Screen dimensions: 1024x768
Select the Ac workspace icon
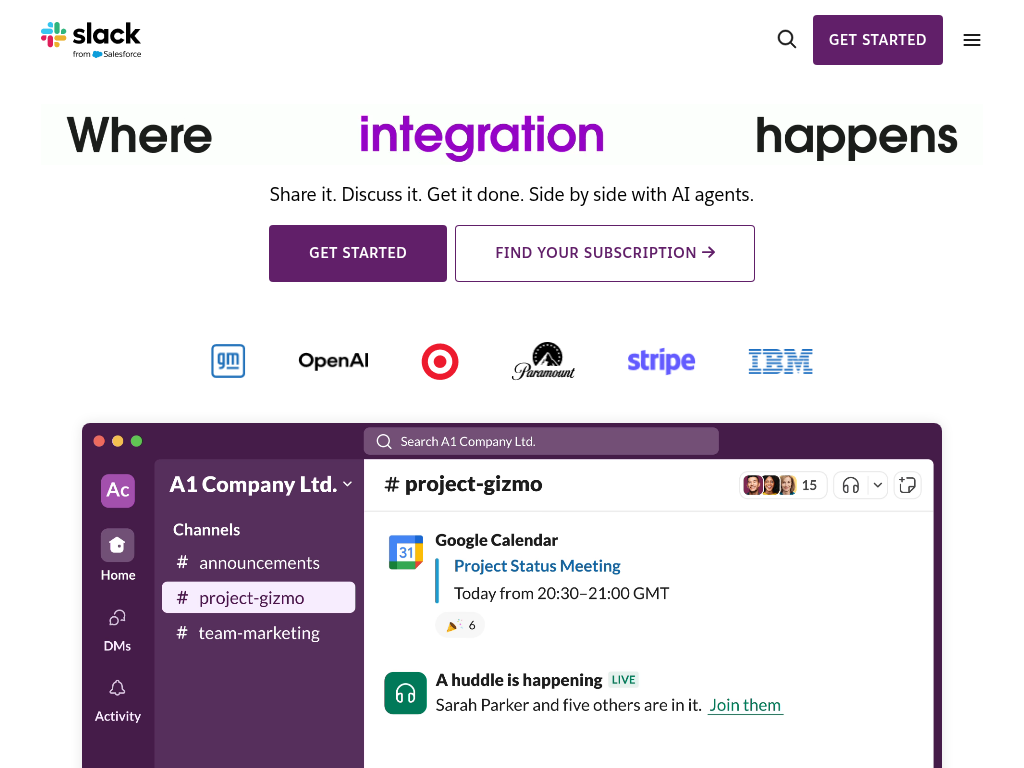click(117, 490)
